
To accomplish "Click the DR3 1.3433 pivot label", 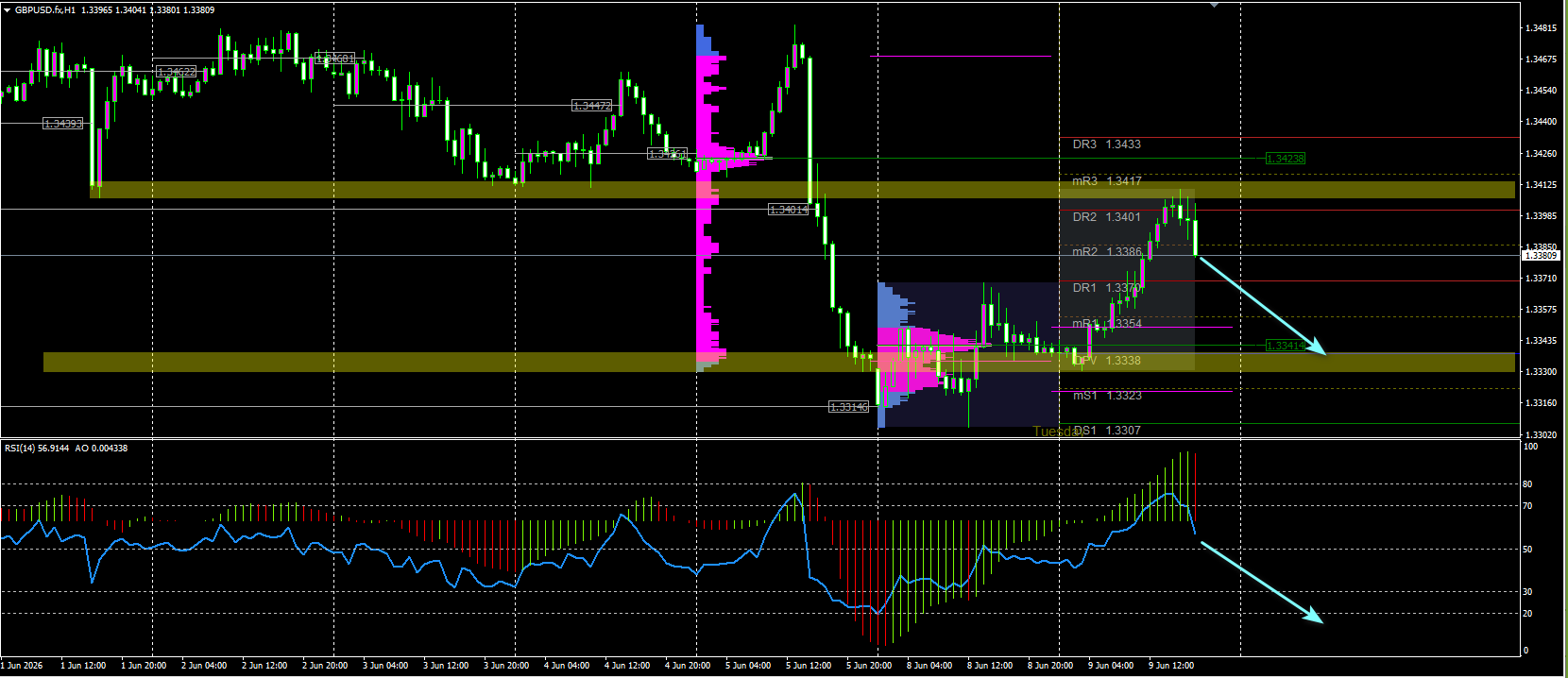I will [x=1106, y=144].
